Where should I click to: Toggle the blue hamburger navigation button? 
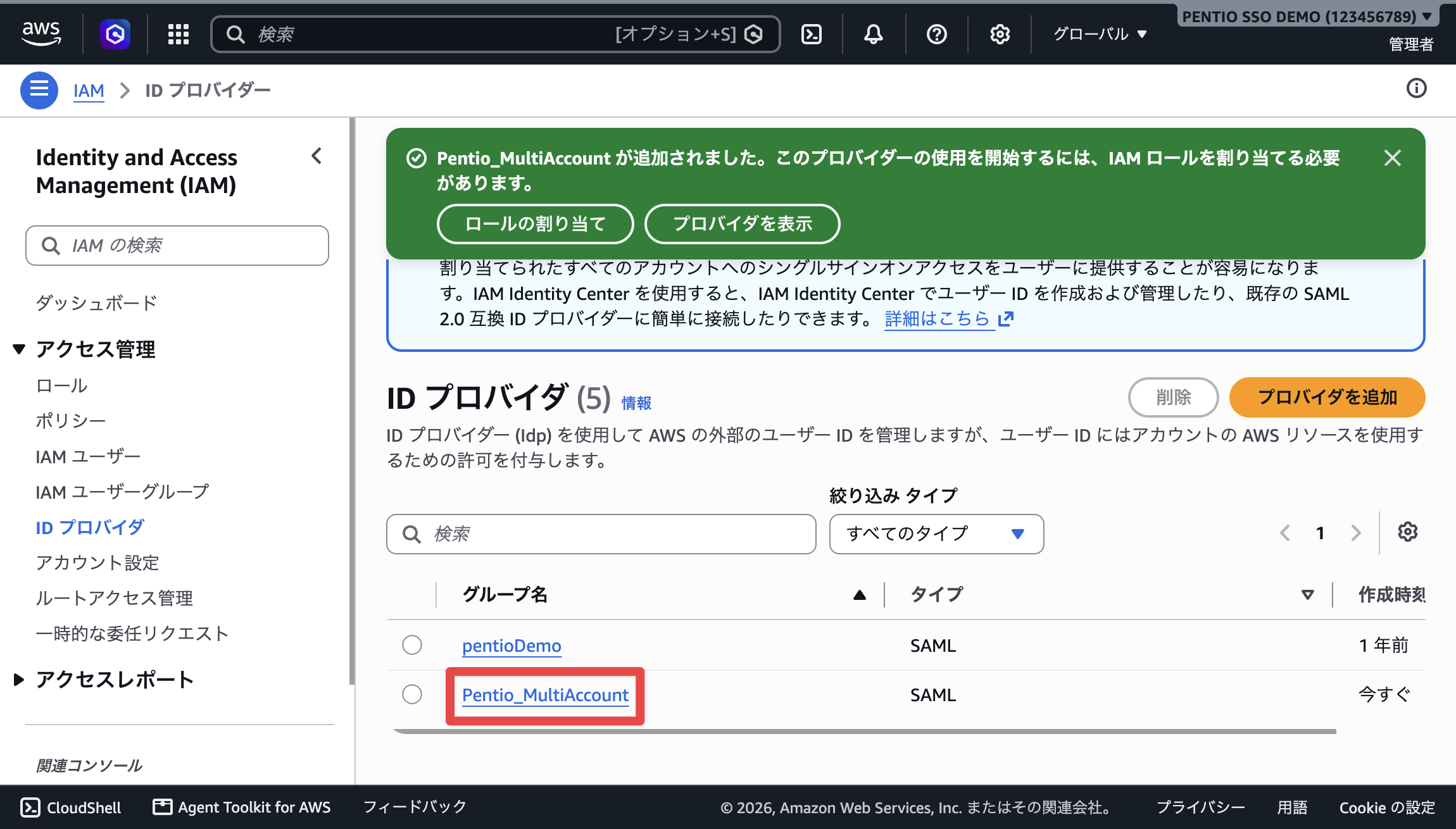click(39, 90)
